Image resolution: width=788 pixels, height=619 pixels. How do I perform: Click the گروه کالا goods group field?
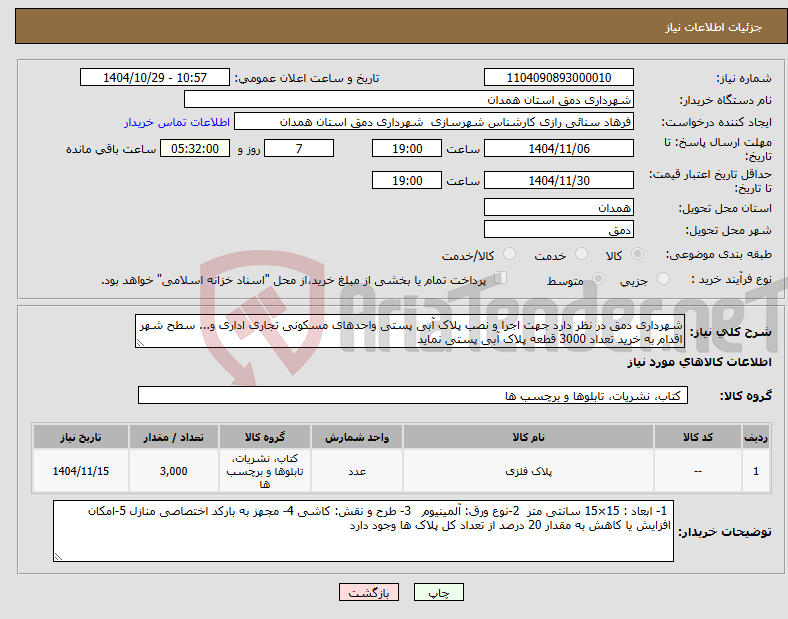click(413, 395)
